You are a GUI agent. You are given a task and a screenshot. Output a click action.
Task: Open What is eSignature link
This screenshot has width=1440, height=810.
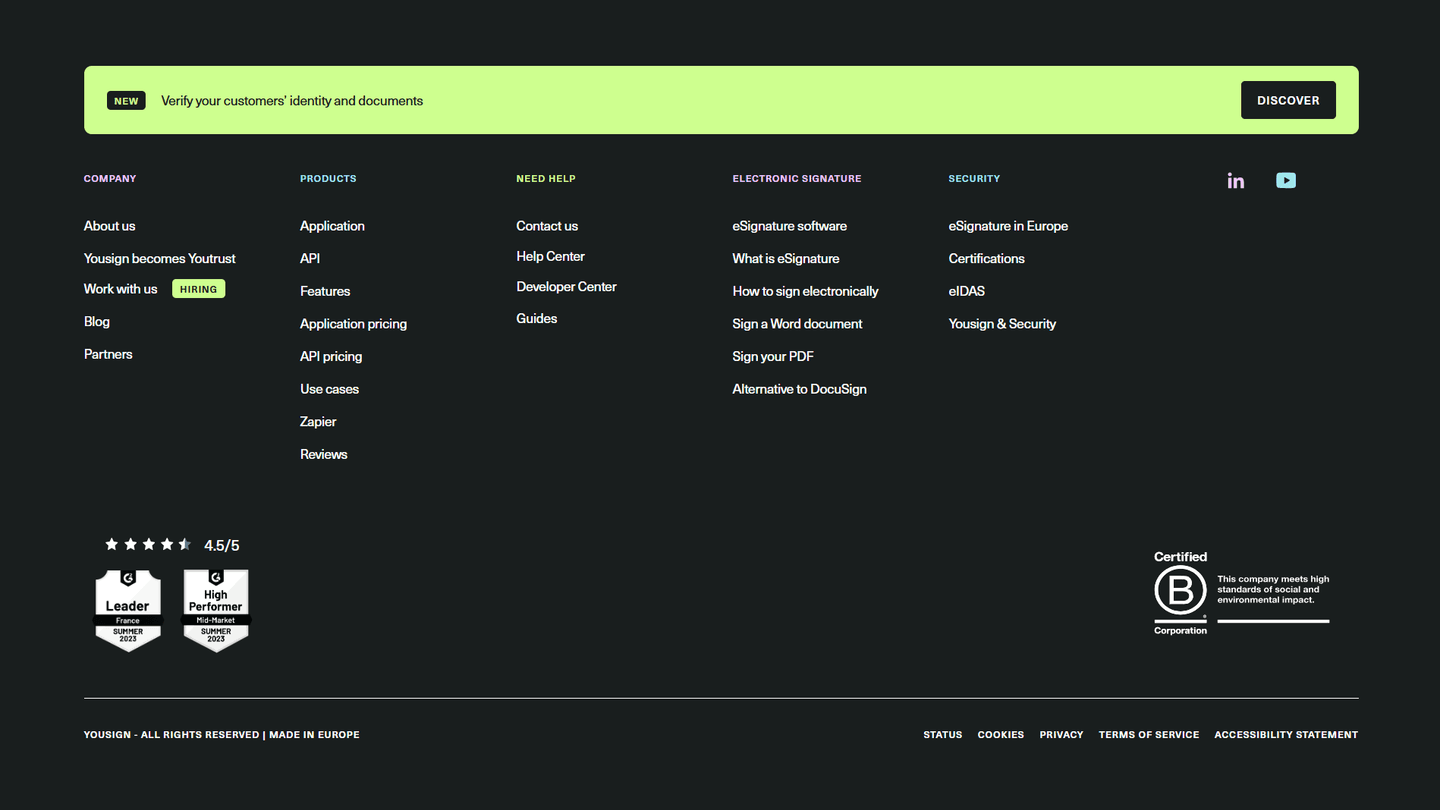[x=786, y=258]
